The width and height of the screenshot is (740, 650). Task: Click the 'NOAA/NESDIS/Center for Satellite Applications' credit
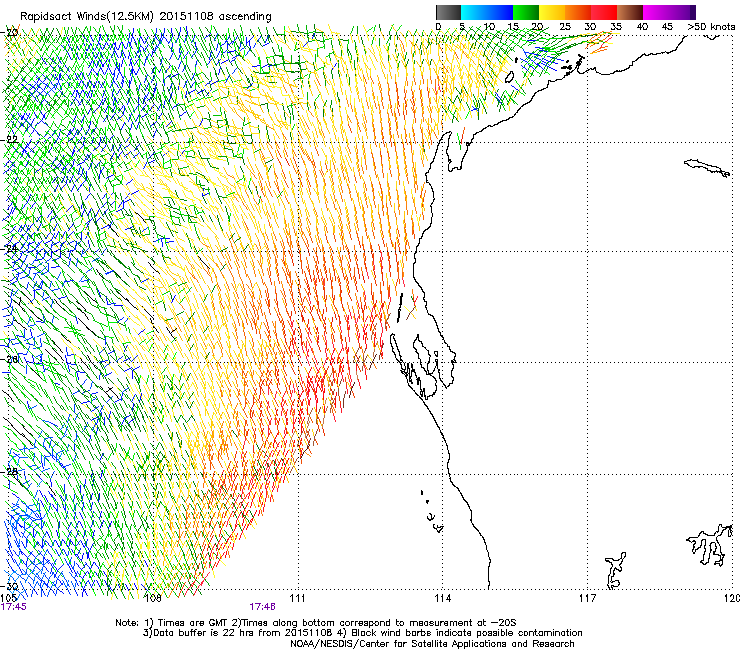[x=399, y=644]
